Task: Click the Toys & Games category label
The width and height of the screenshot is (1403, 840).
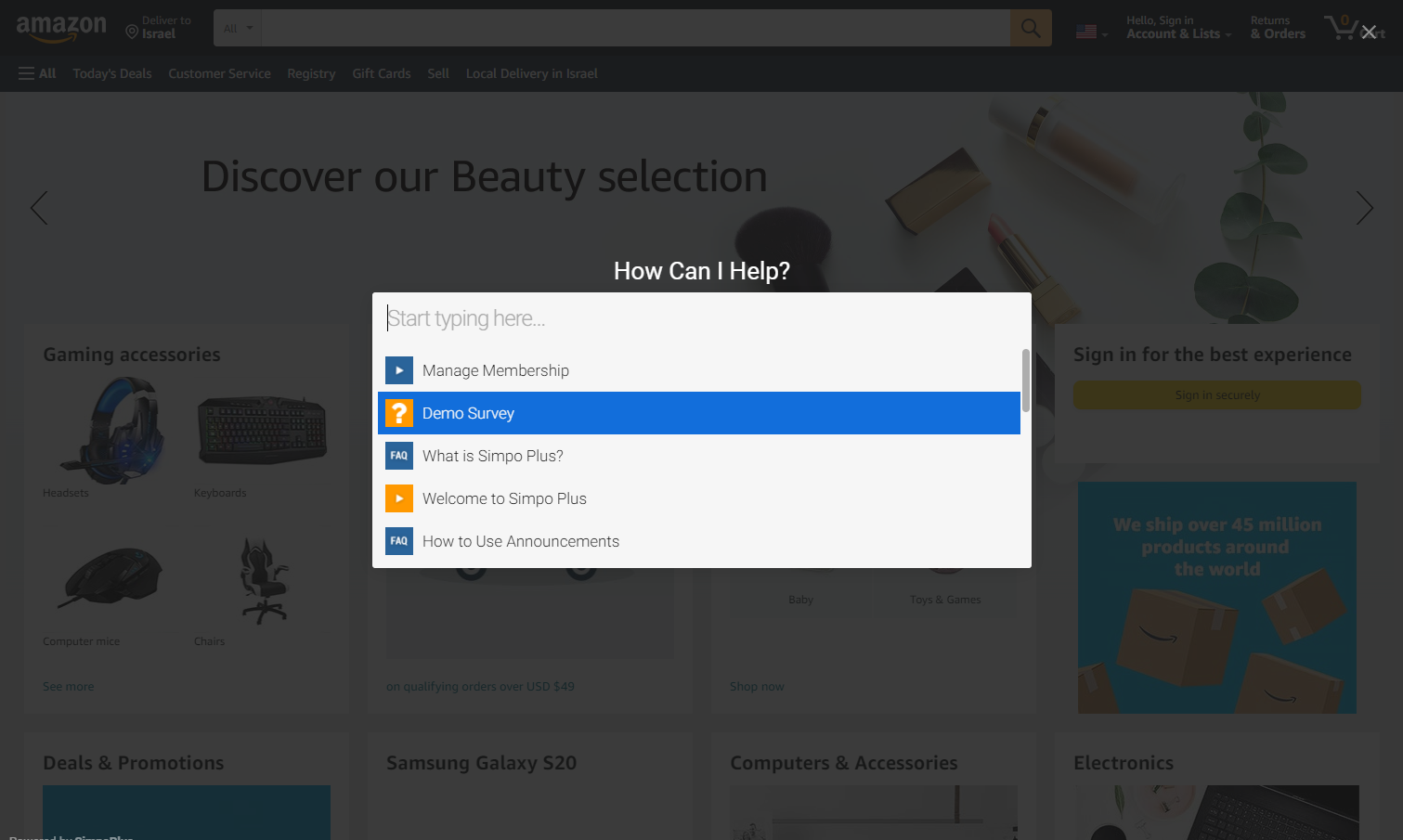Action: (x=945, y=600)
